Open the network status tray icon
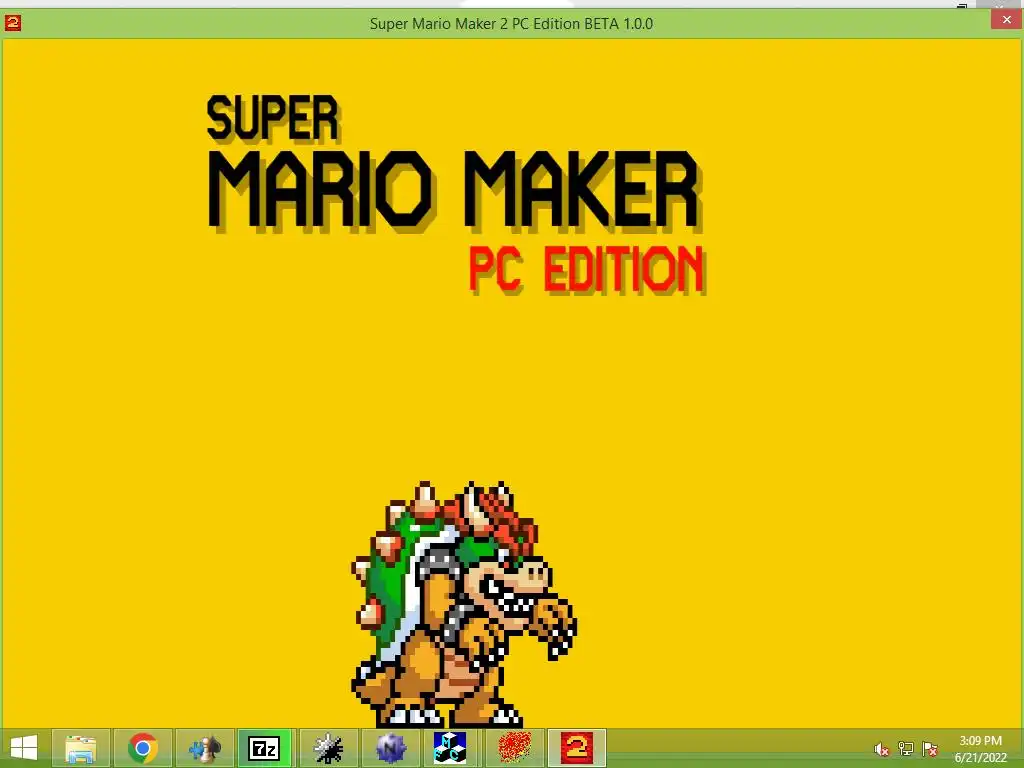 906,749
